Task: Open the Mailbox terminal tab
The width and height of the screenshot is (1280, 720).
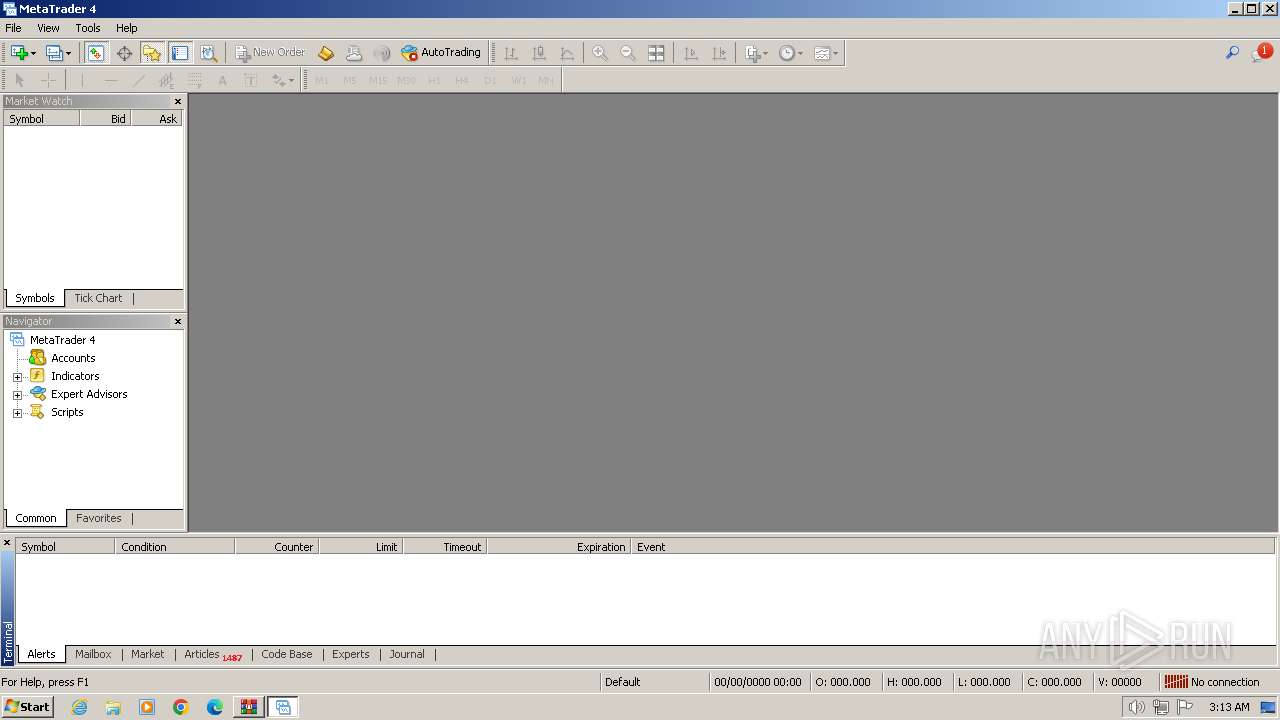Action: pos(93,654)
